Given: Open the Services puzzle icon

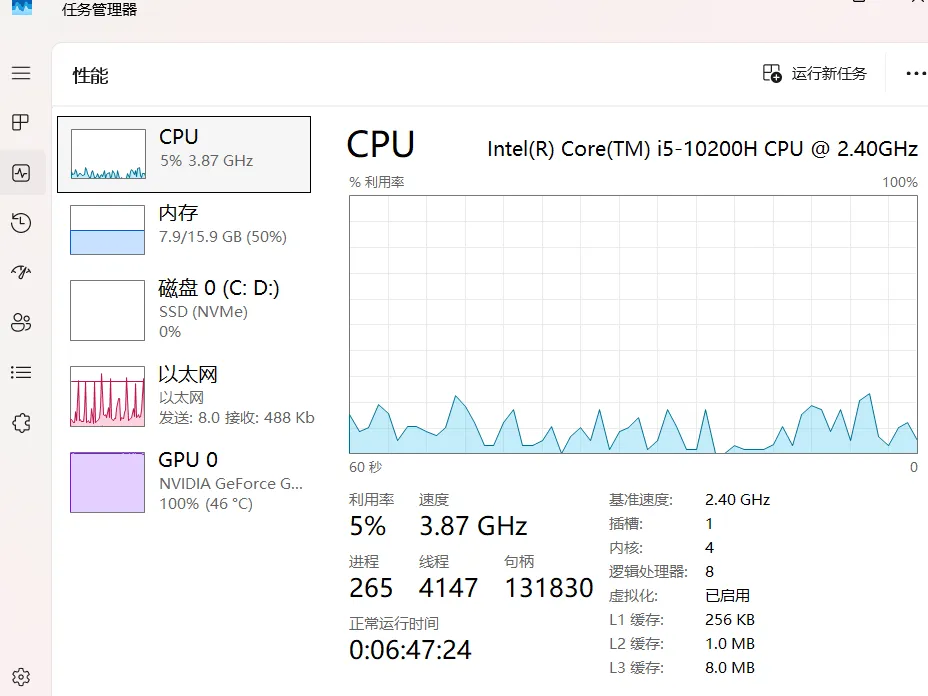Looking at the screenshot, I should [x=21, y=423].
